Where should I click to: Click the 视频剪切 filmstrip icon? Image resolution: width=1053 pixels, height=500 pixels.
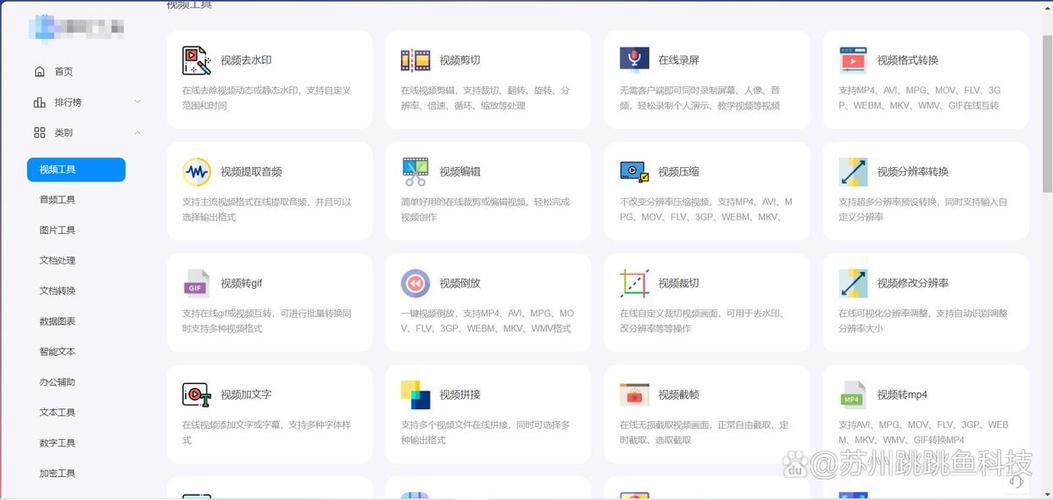point(415,60)
